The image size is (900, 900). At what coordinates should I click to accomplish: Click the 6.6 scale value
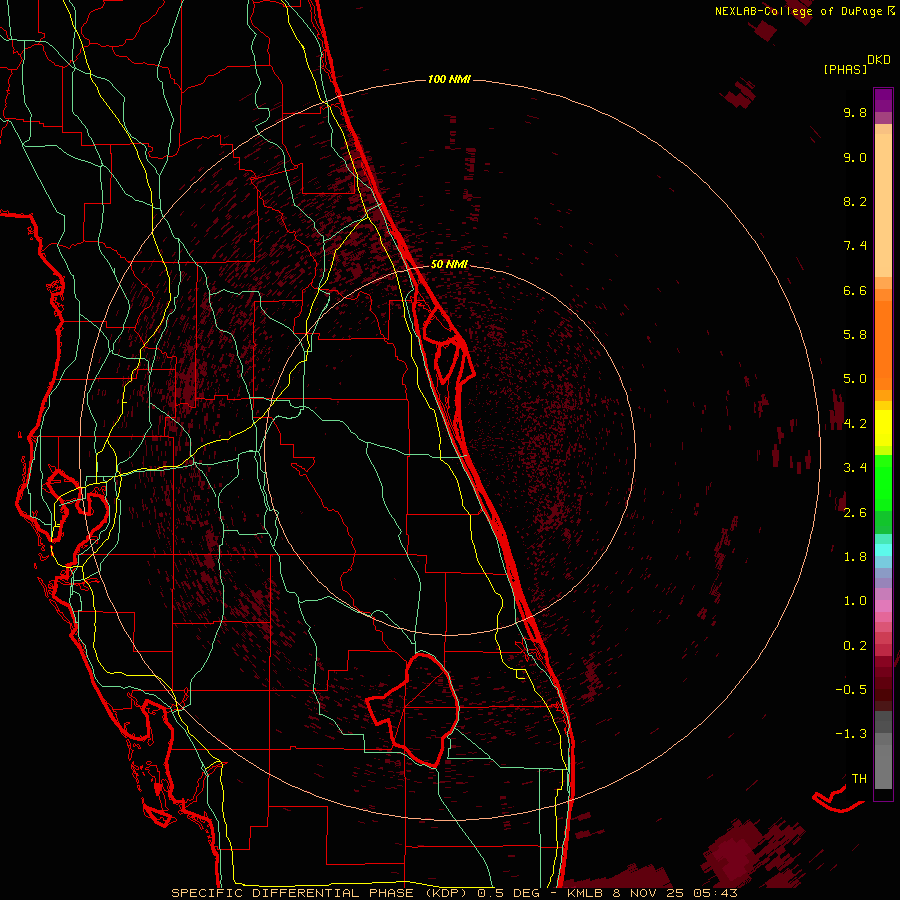[x=855, y=290]
